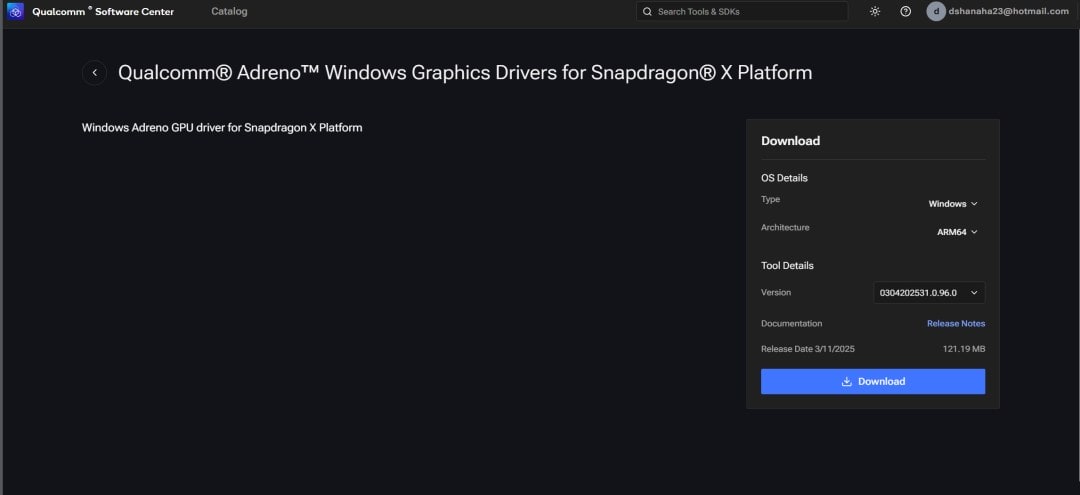This screenshot has width=1080, height=495.
Task: Open the Release Notes link
Action: [956, 324]
